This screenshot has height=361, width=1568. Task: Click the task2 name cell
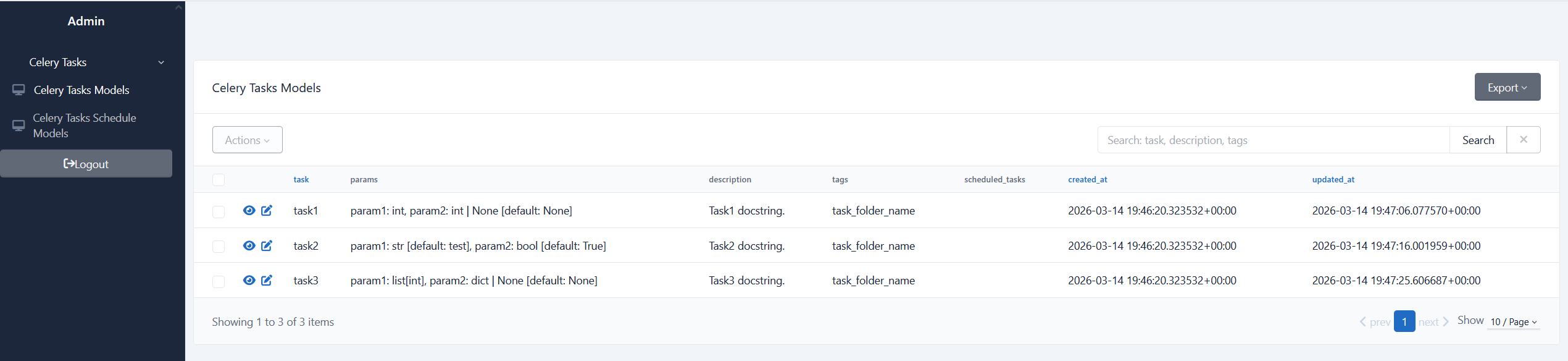(306, 246)
